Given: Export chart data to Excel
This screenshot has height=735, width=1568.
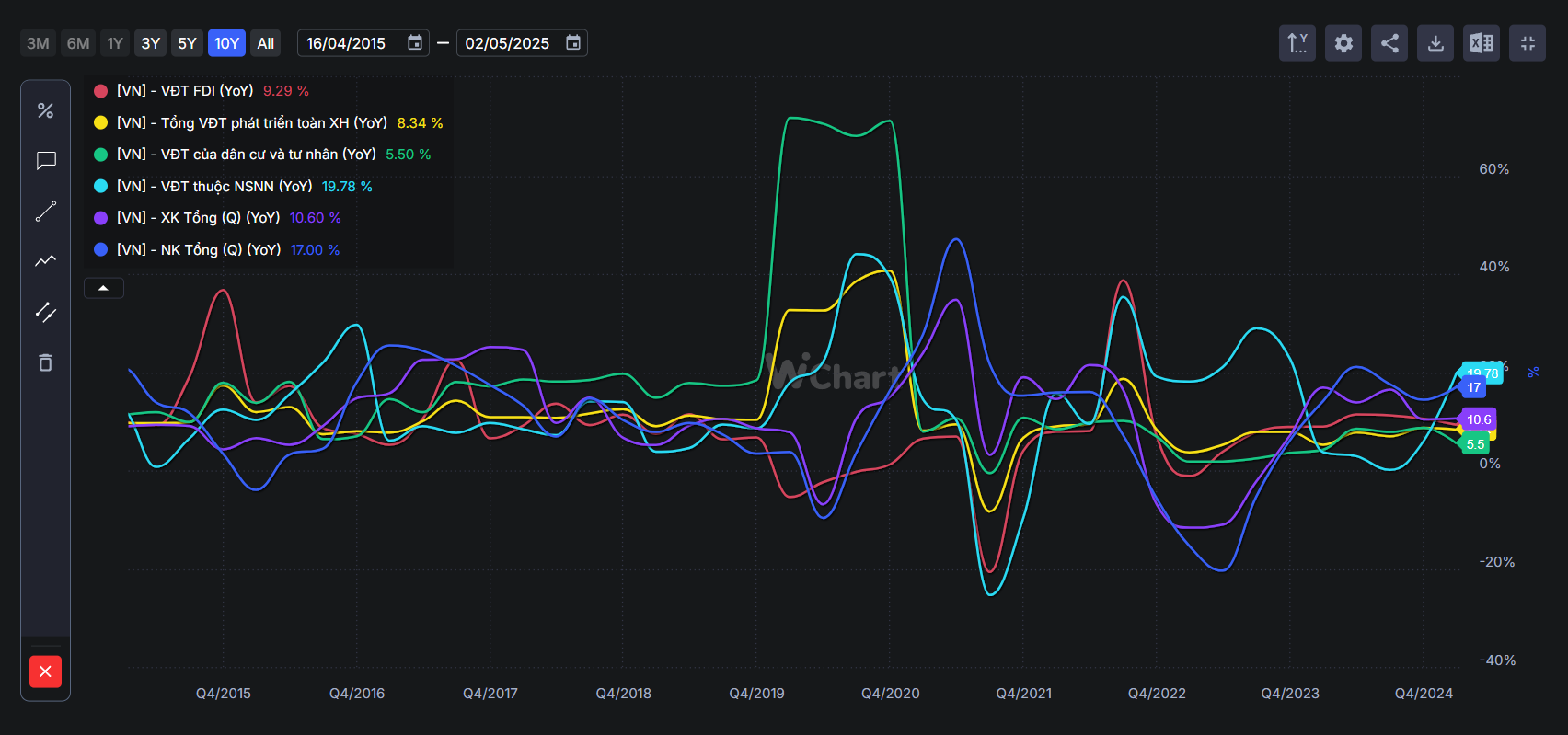Looking at the screenshot, I should click(1482, 43).
